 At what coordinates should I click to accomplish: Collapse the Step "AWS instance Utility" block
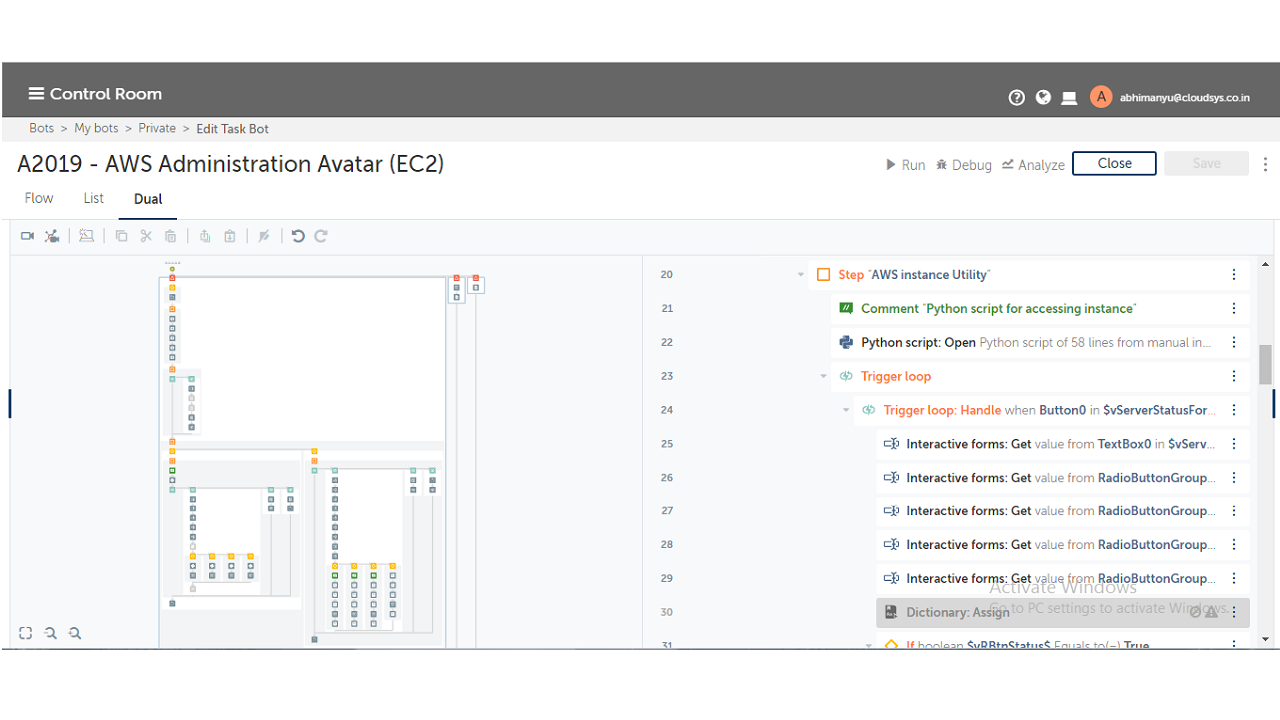(x=801, y=275)
